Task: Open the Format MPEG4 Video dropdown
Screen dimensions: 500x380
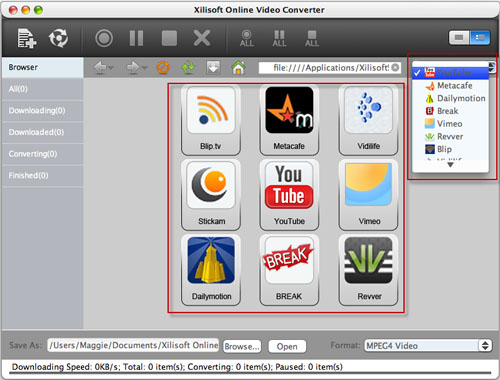Action: coord(428,346)
